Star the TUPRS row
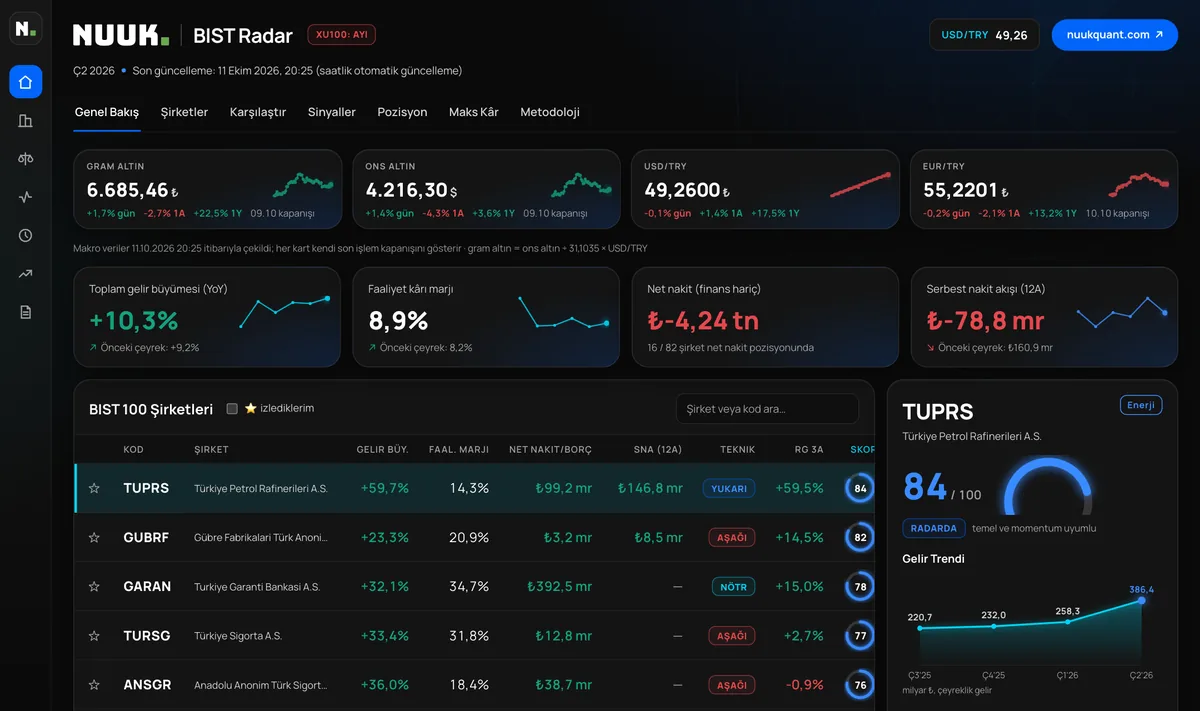1200x711 pixels. [x=94, y=488]
